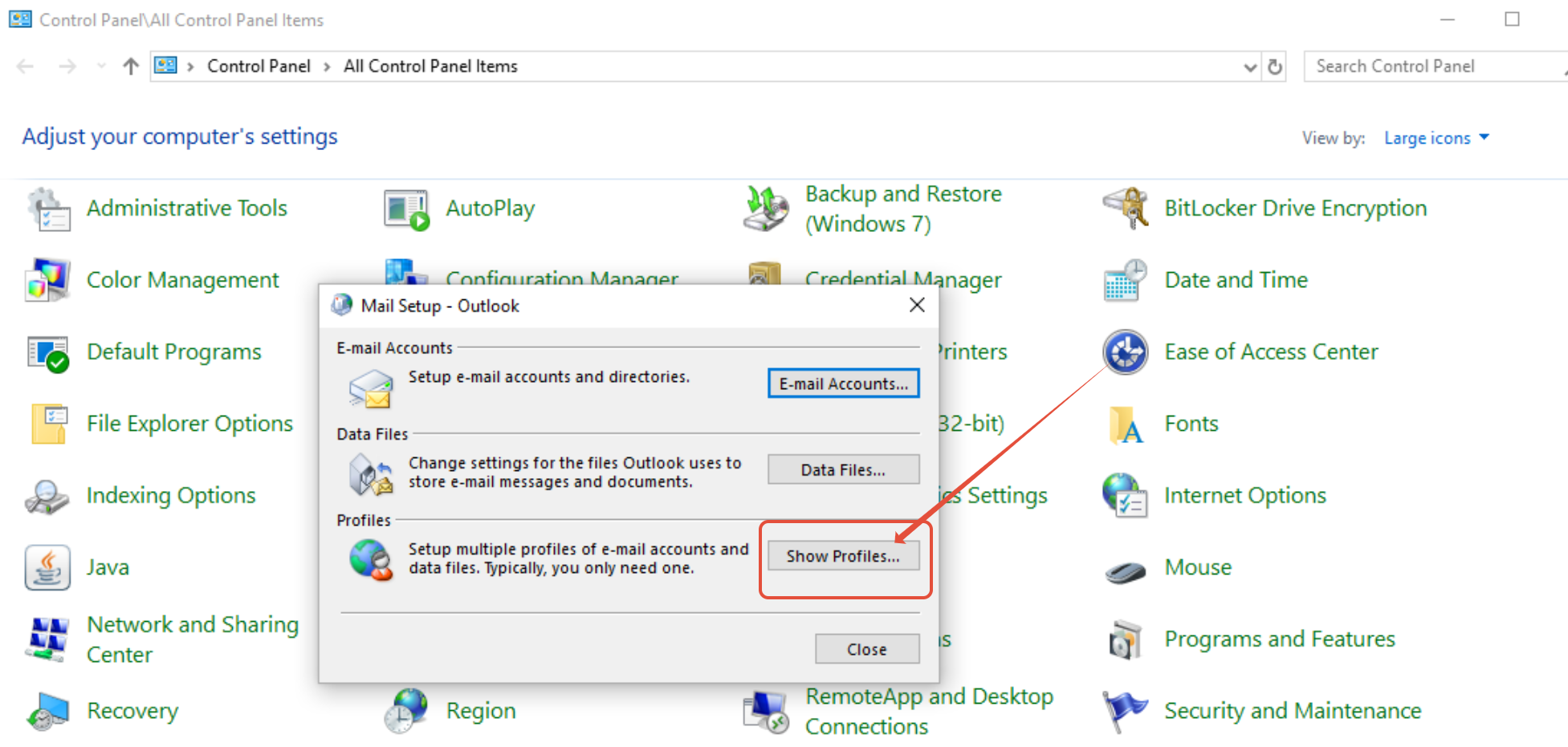
Task: Open Ease of Access Center link text
Action: click(x=1271, y=352)
